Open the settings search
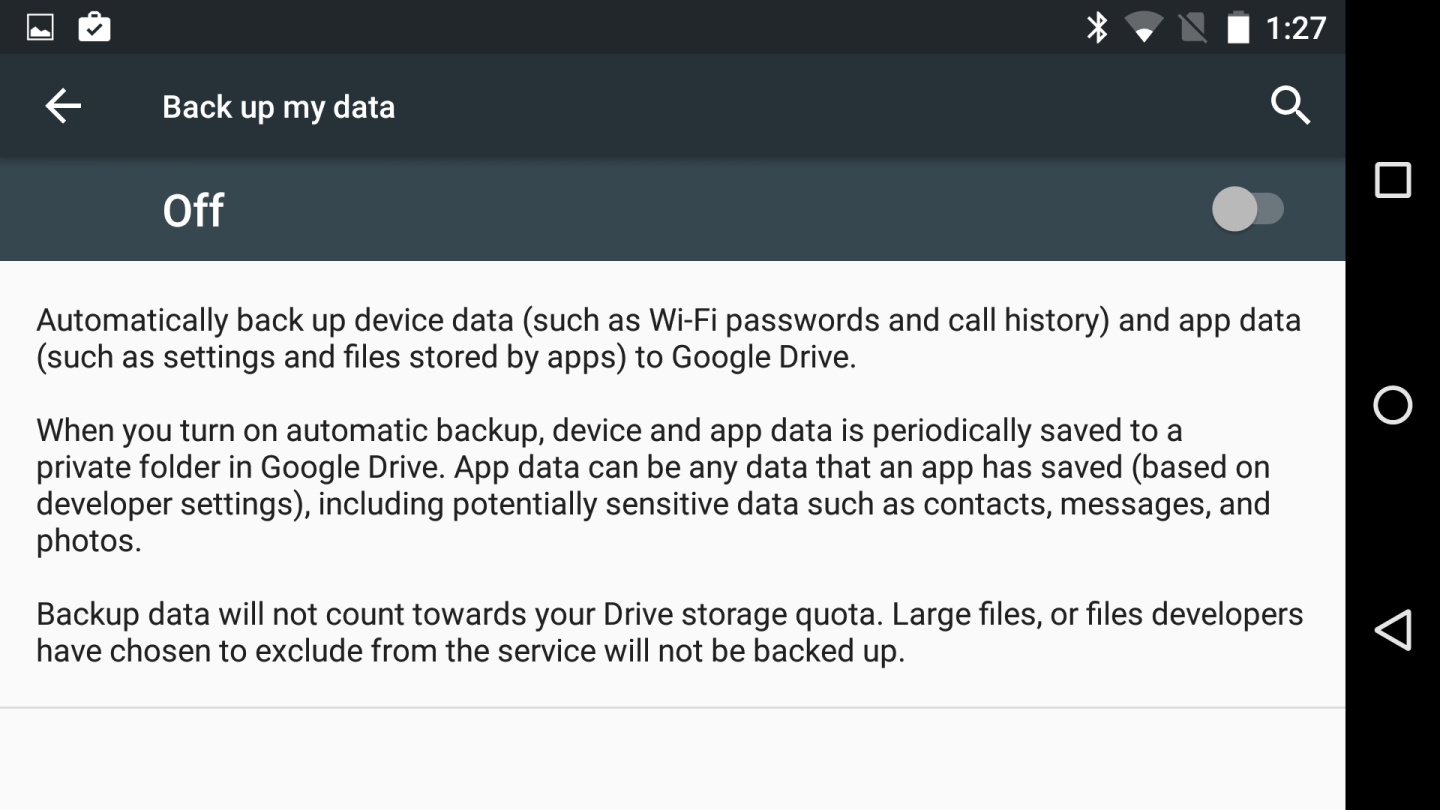Image resolution: width=1440 pixels, height=810 pixels. tap(1290, 106)
